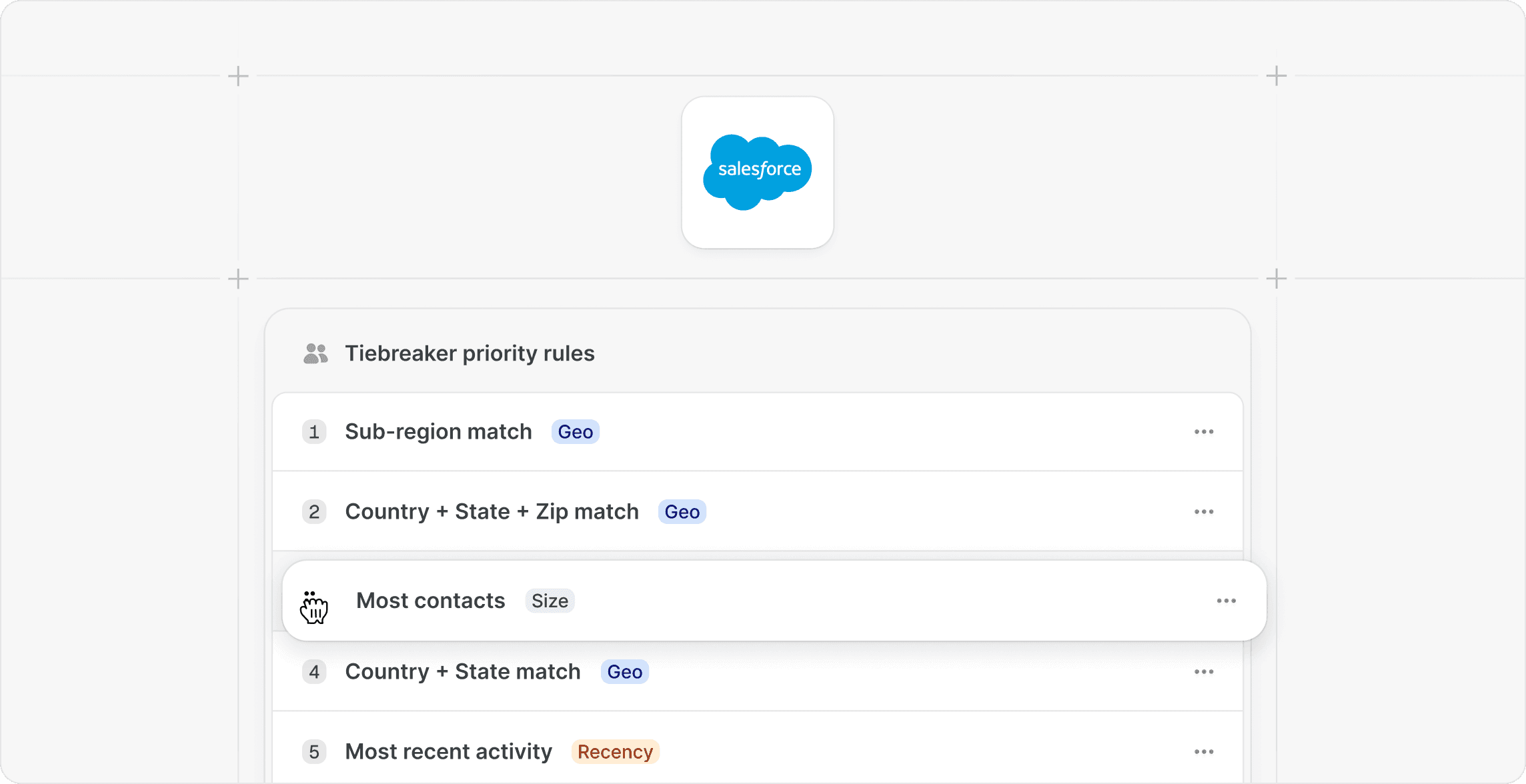Click the Geo tag on Sub-region match
The height and width of the screenshot is (784, 1526).
576,432
